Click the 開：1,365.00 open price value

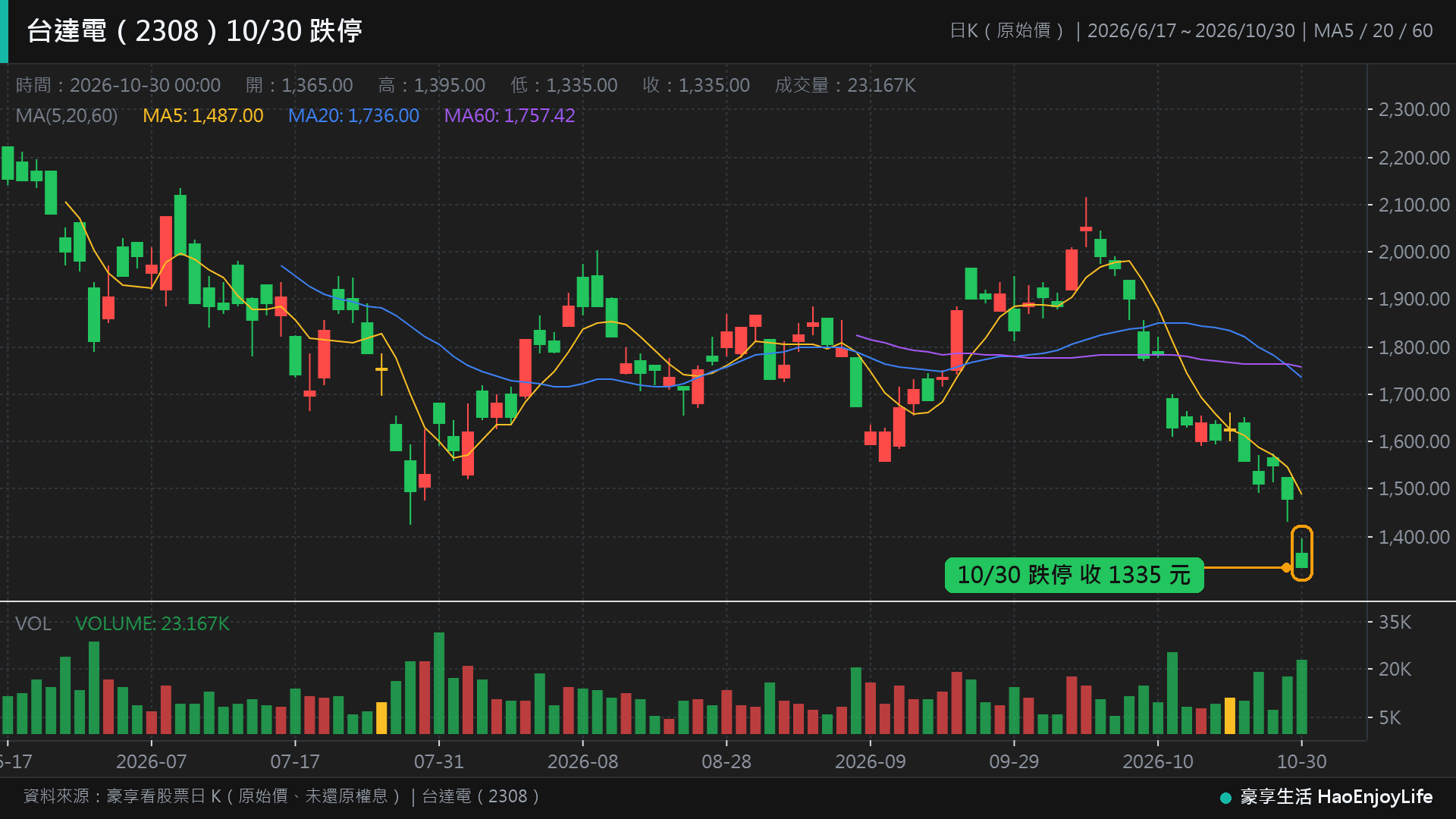(x=300, y=85)
